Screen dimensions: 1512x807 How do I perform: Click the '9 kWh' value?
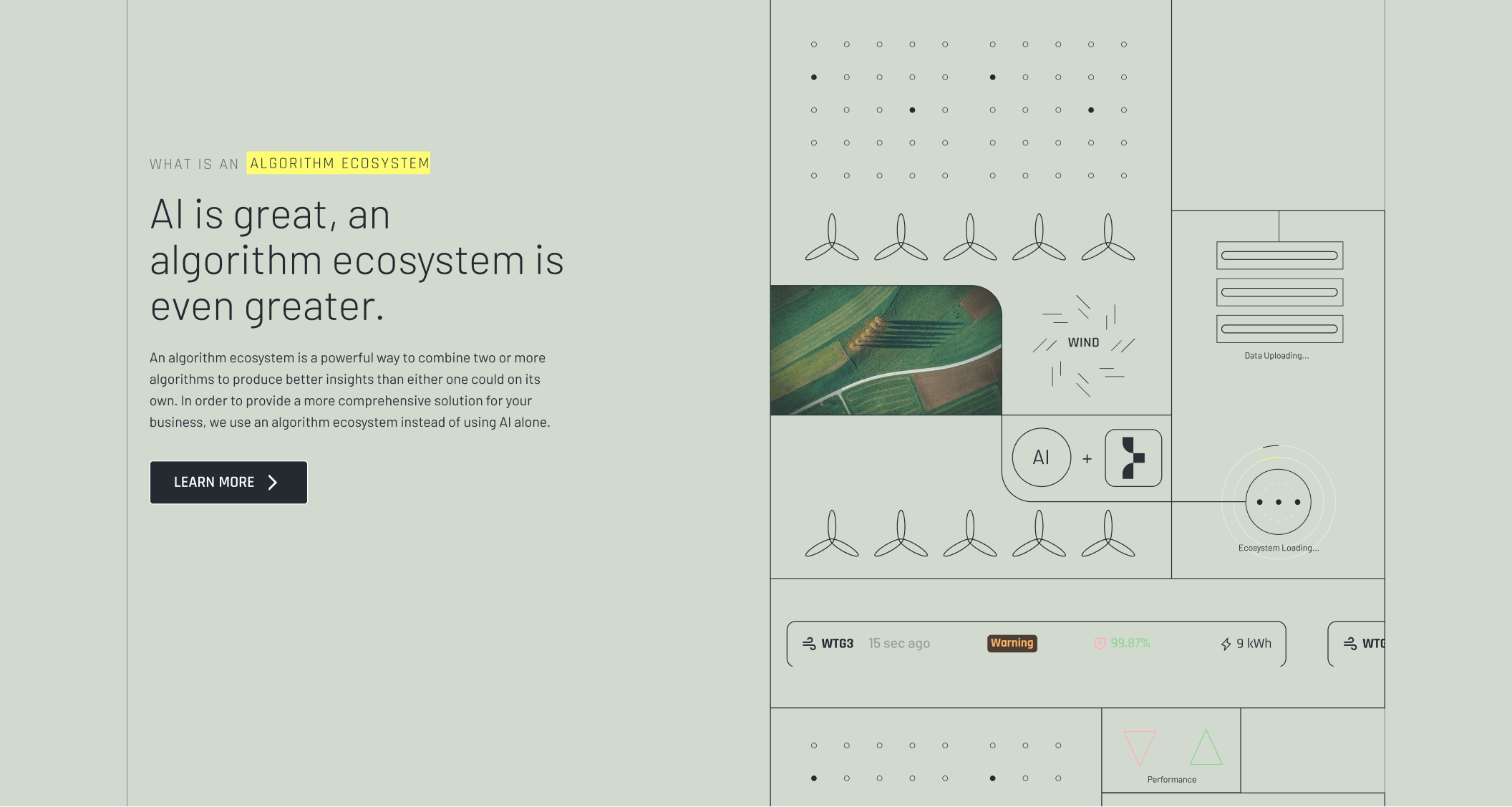(1254, 644)
